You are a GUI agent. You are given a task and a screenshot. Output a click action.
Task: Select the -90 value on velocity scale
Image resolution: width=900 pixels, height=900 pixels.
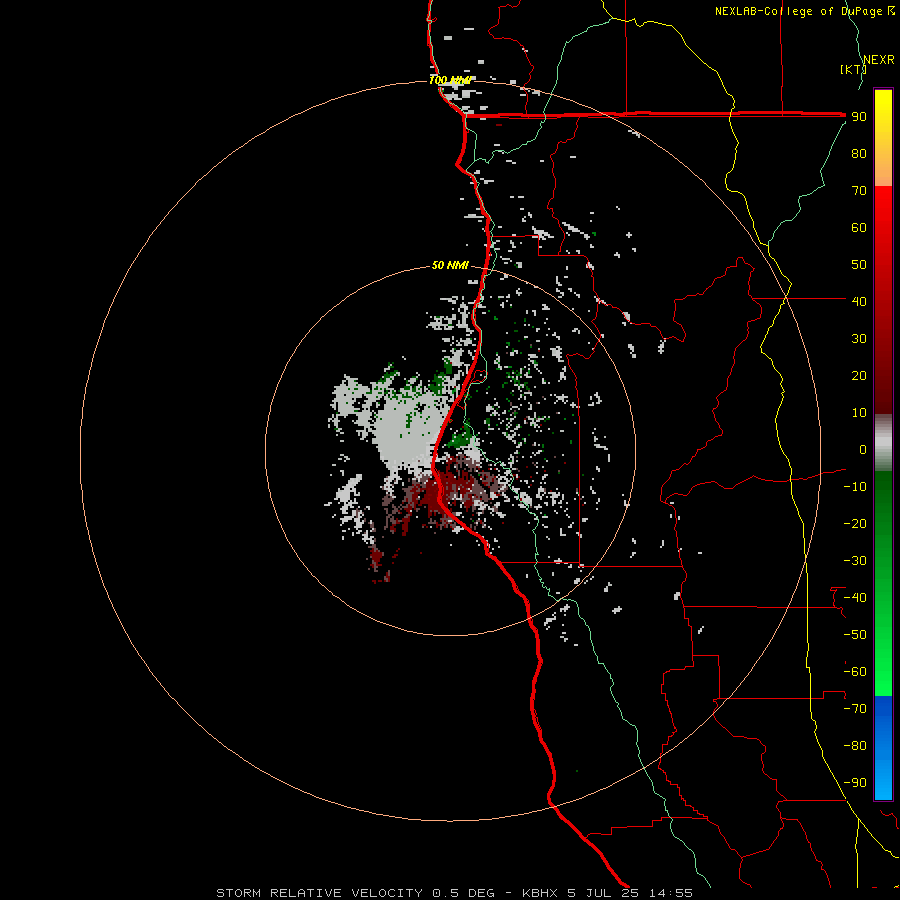tap(855, 783)
